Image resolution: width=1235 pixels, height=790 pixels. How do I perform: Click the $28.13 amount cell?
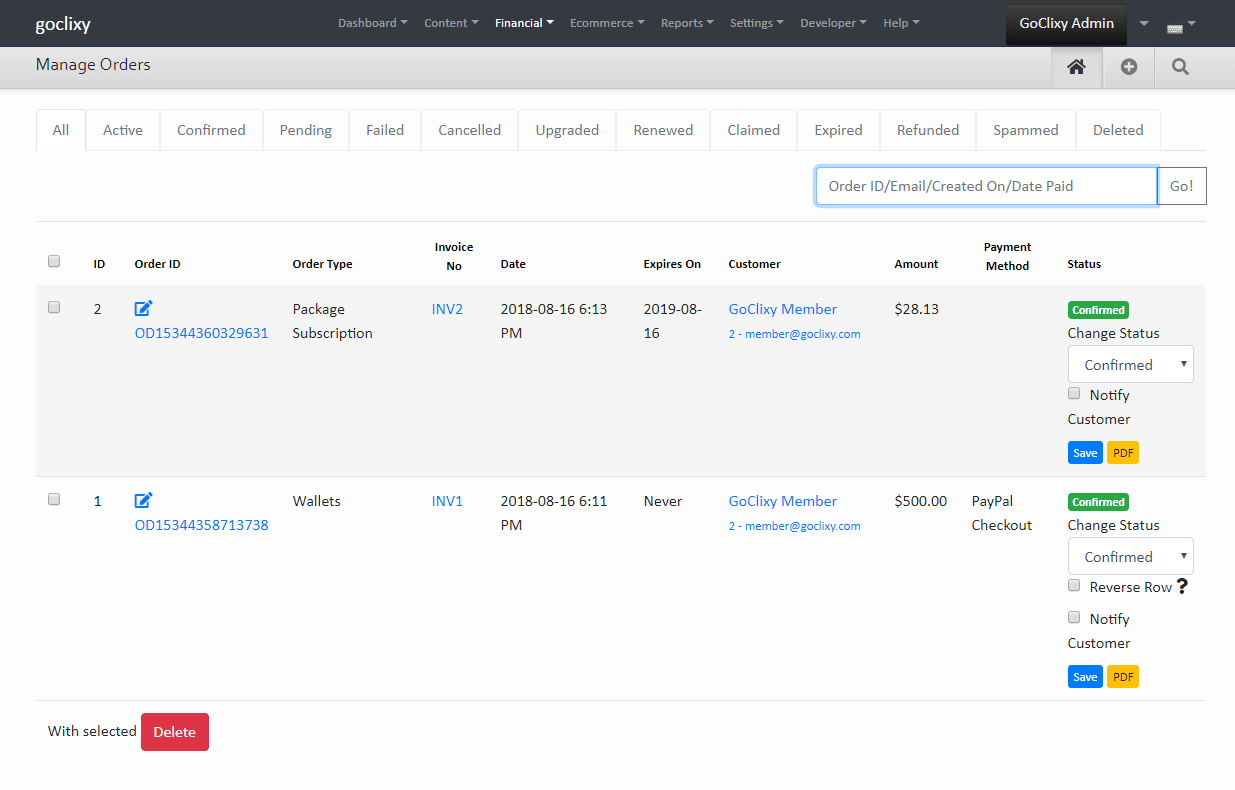click(x=917, y=309)
